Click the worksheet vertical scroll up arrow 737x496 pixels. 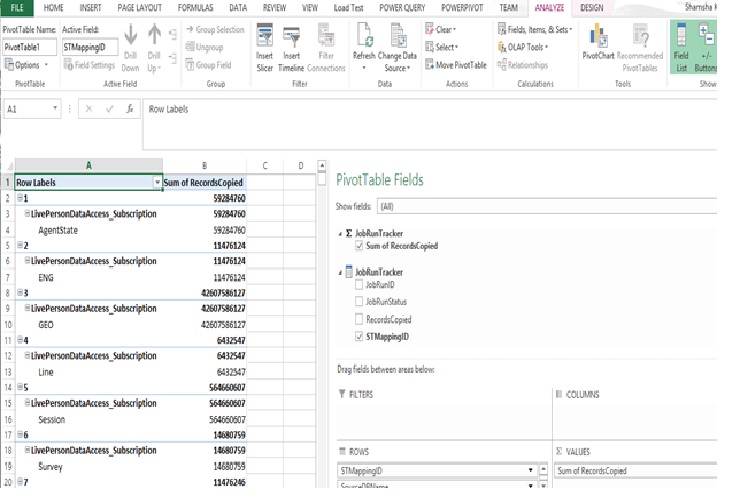tap(322, 165)
